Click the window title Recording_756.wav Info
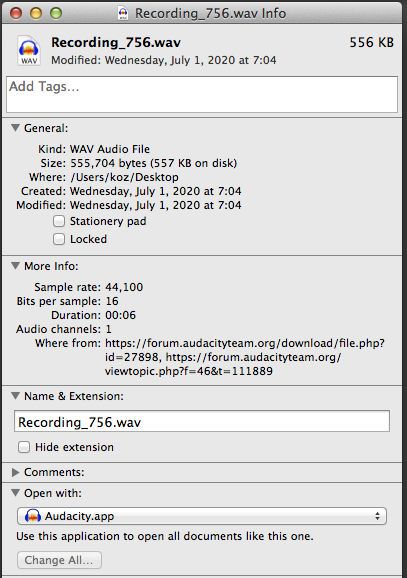407x578 pixels. [211, 13]
